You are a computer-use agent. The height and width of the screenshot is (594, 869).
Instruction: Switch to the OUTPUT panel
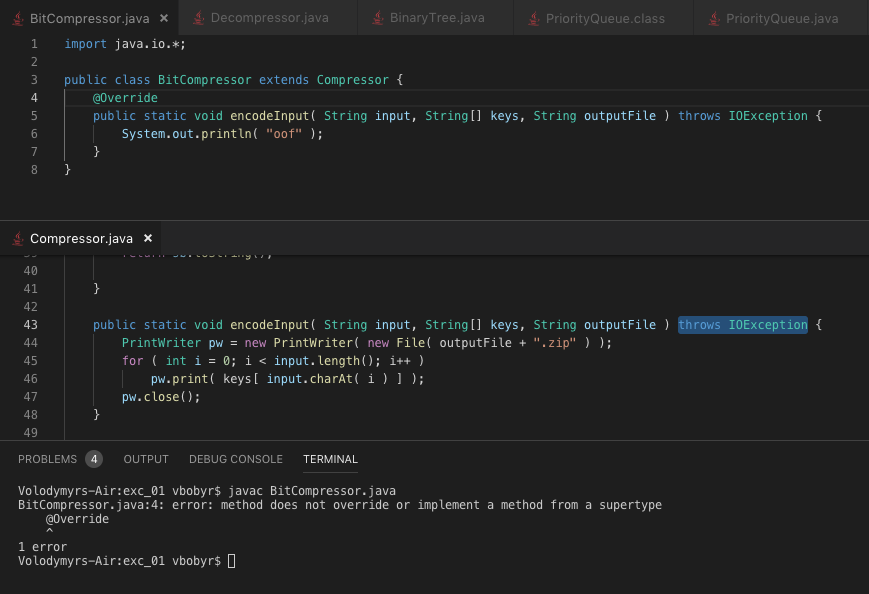[x=146, y=459]
